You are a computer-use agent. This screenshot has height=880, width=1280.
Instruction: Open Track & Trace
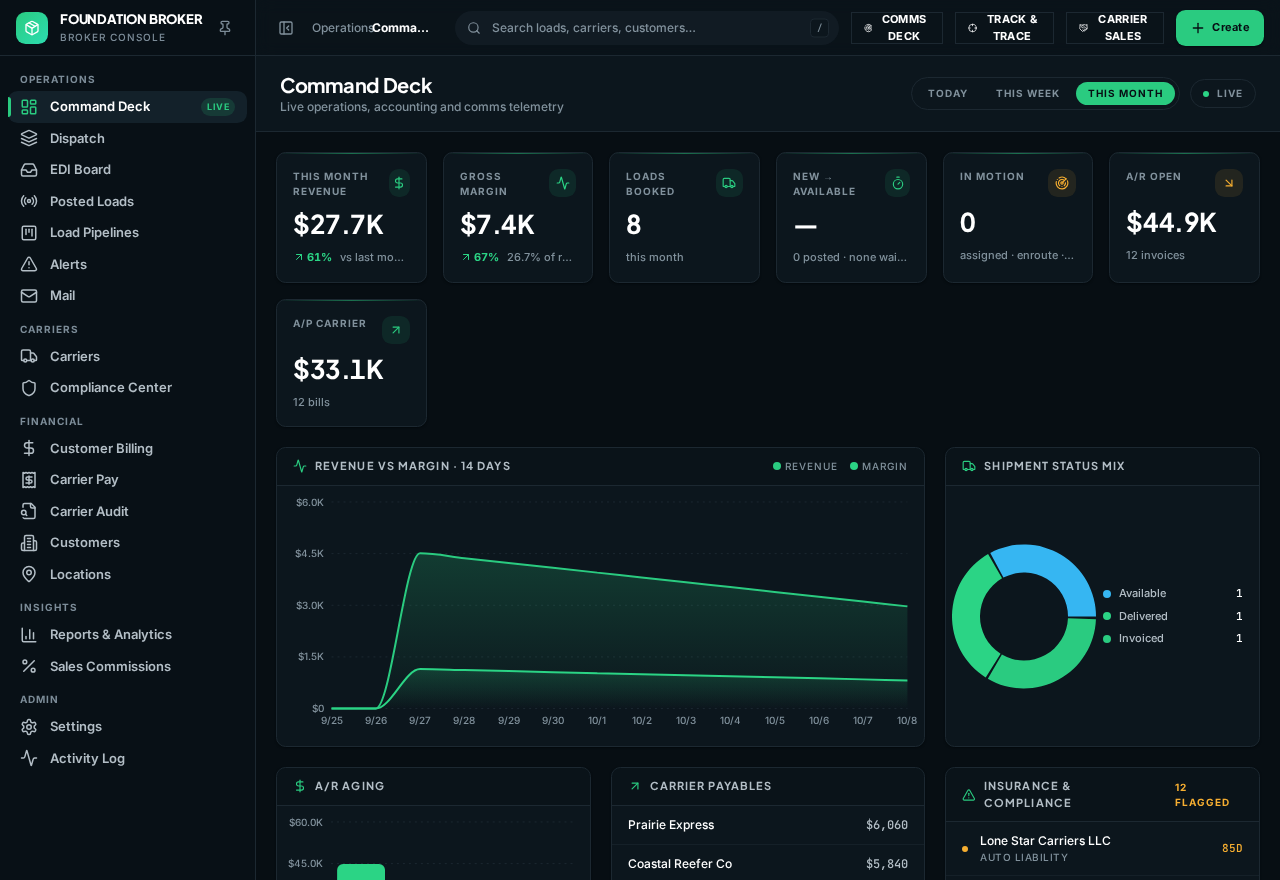(1004, 28)
